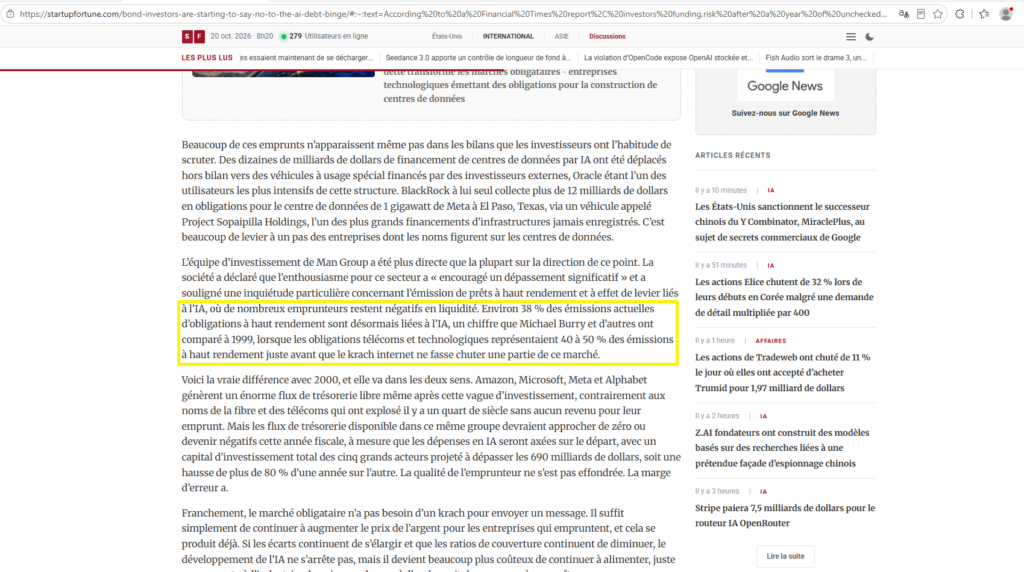1024x572 pixels.
Task: Select the ASIE navigation item
Action: [x=562, y=37]
